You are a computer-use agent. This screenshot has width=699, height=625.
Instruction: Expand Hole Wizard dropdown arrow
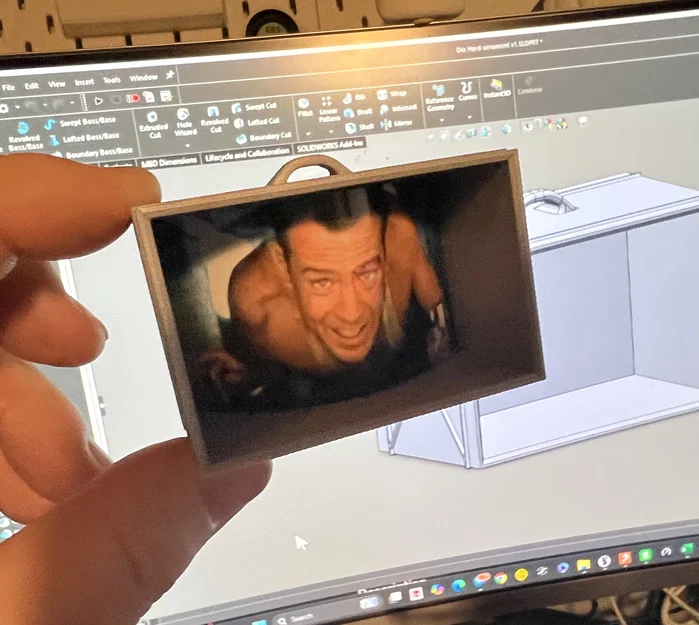click(187, 146)
